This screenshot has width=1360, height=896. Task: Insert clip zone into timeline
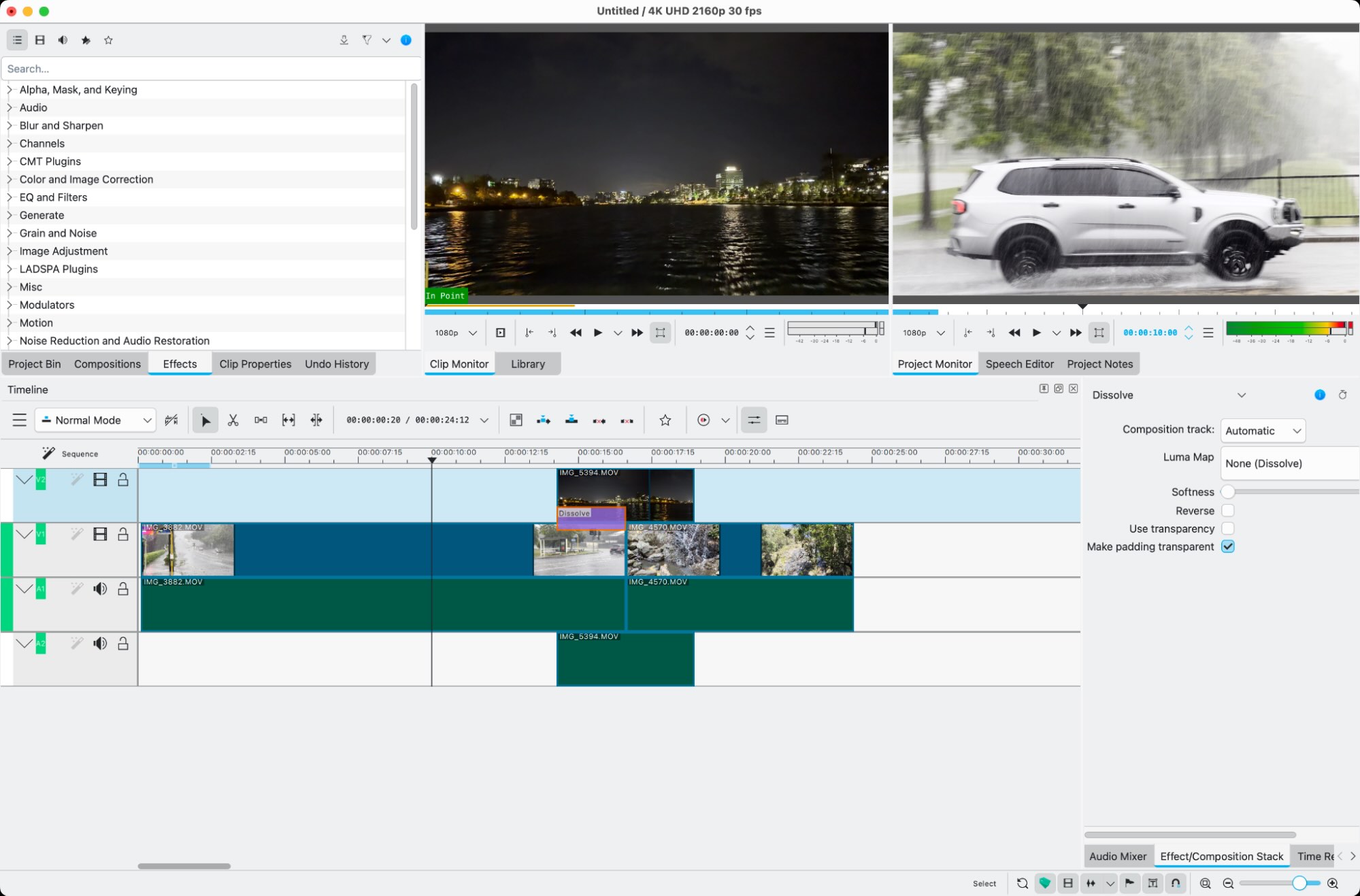coord(543,420)
